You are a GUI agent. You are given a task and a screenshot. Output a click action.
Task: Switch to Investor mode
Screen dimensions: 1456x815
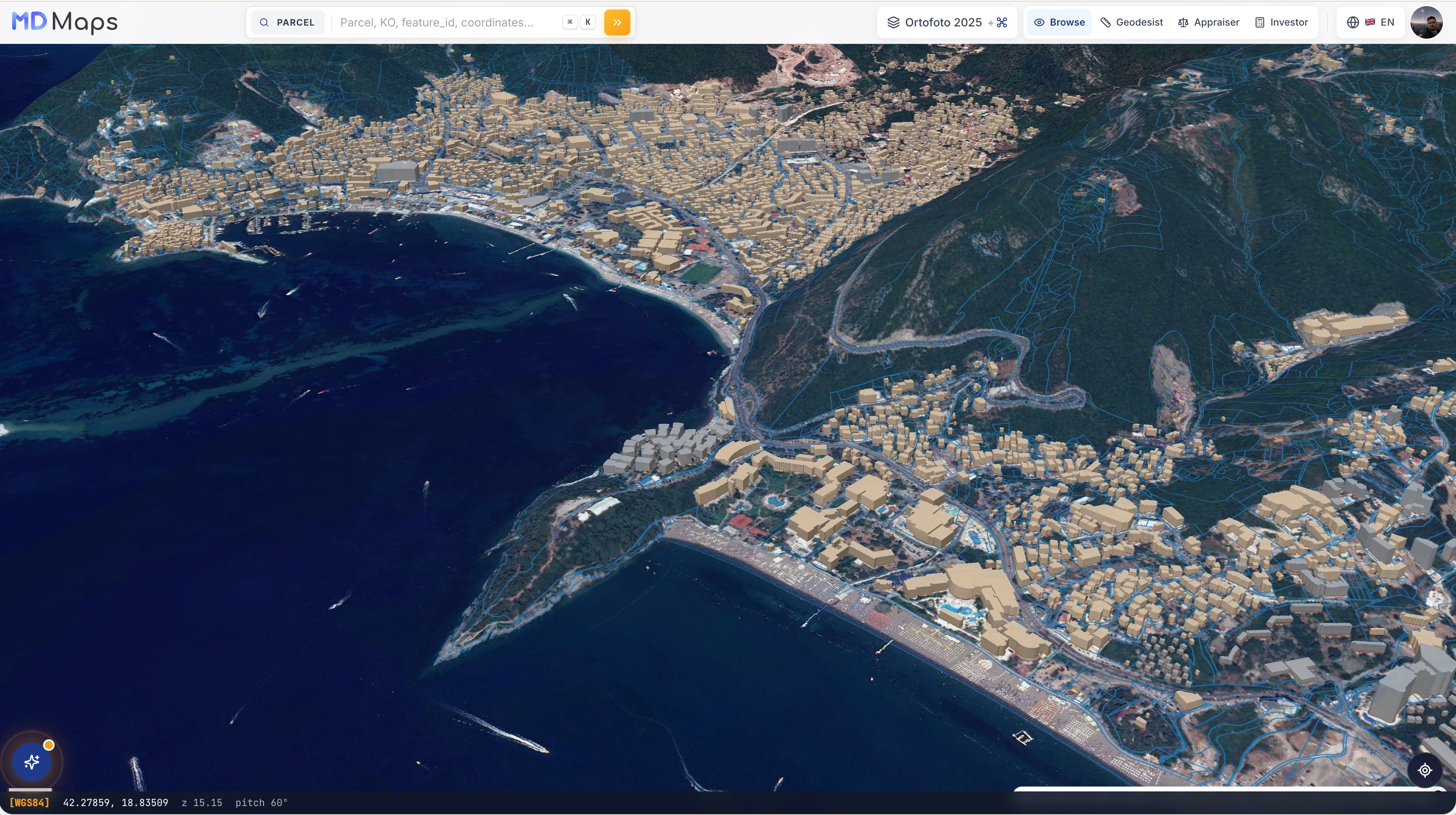pos(1281,23)
